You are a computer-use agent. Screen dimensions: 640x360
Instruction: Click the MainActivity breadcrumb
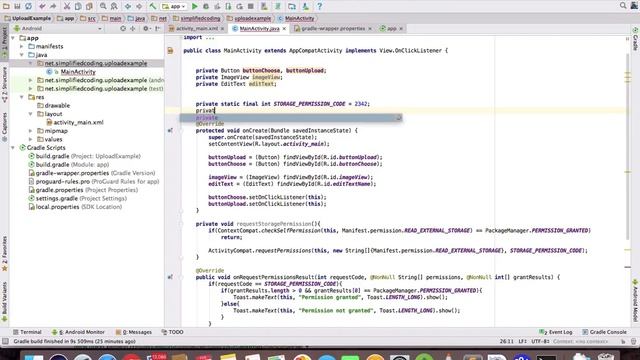pos(296,18)
